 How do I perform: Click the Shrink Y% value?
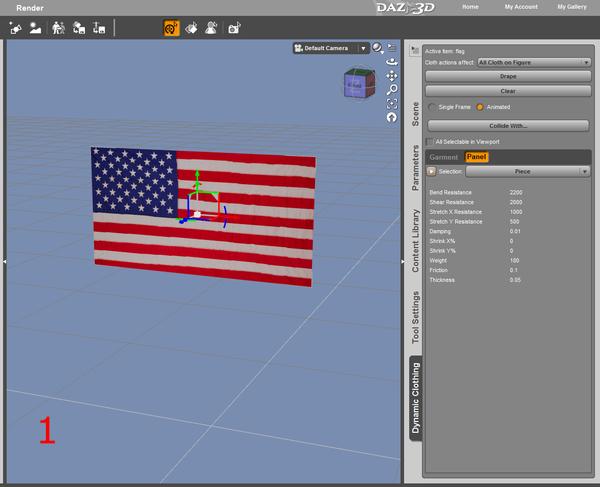(x=511, y=251)
